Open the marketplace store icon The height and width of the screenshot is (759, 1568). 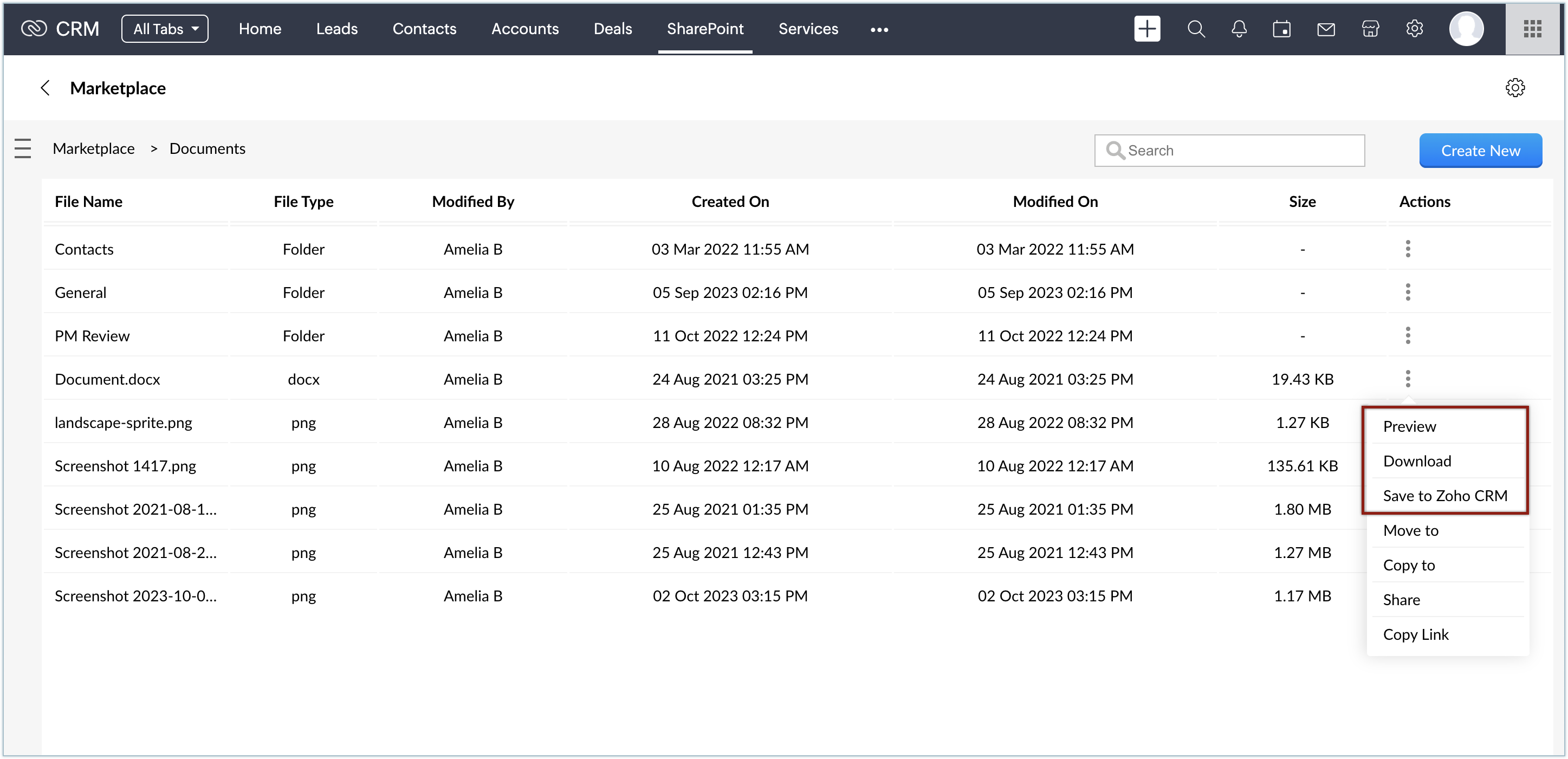click(1370, 29)
